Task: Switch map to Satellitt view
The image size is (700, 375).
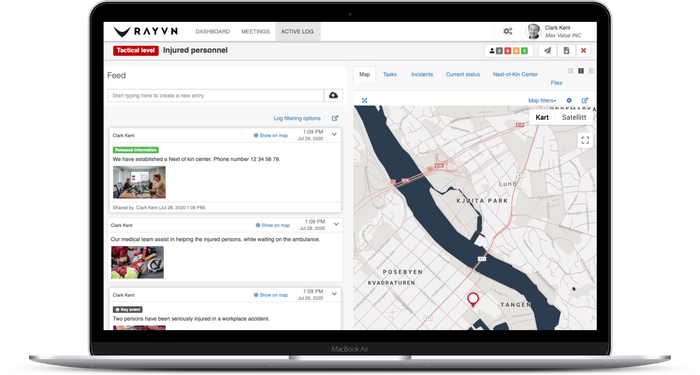Action: pos(574,117)
